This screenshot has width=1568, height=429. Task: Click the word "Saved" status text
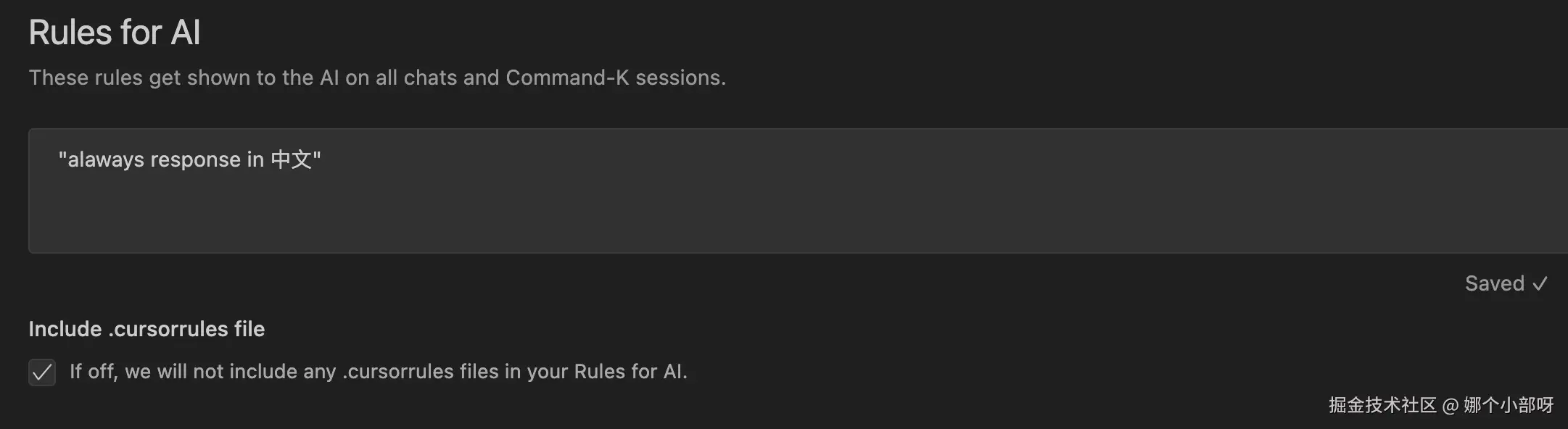pyautogui.click(x=1494, y=283)
